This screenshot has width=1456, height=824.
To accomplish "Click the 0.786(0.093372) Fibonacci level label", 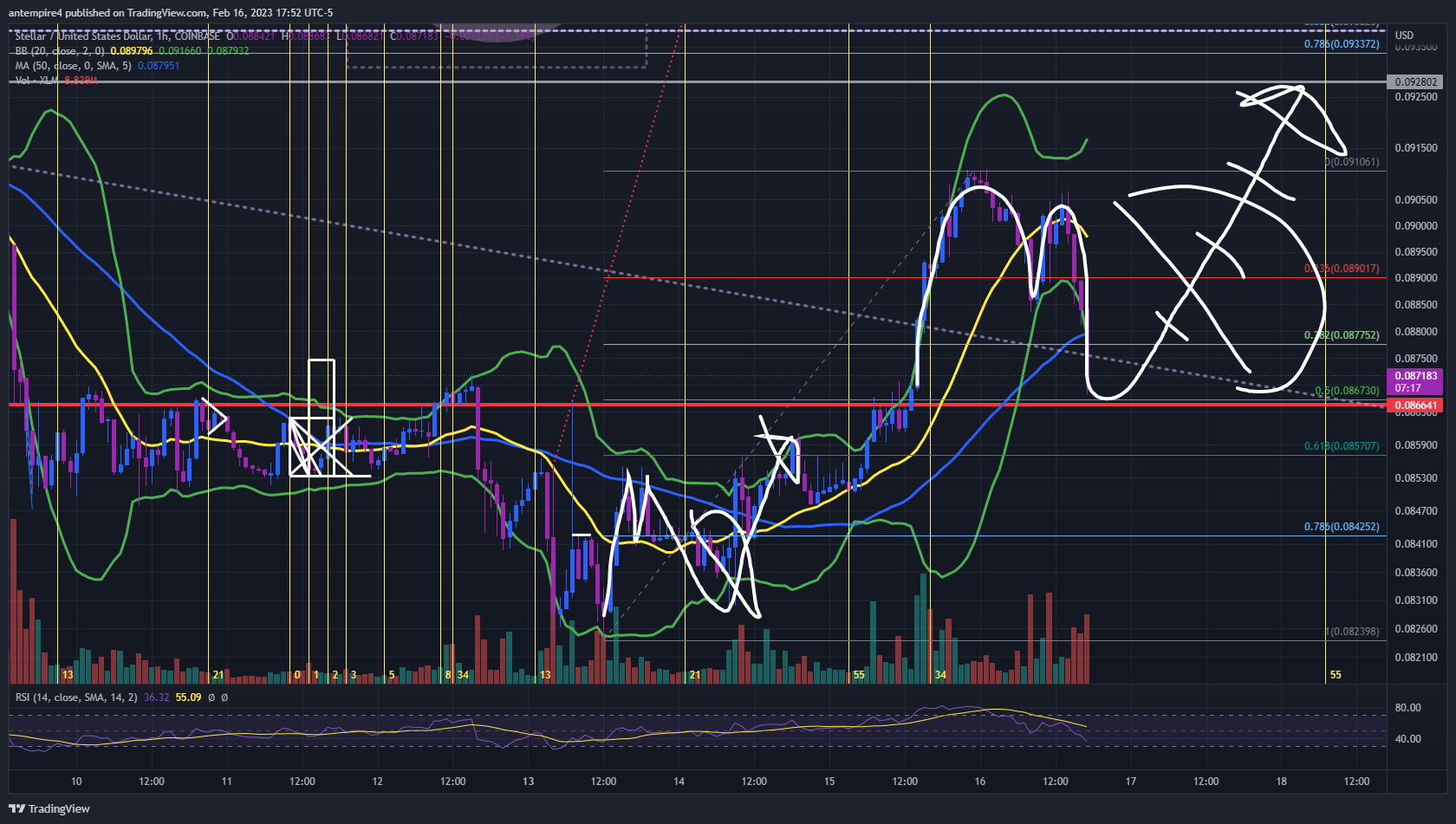I will (1342, 44).
